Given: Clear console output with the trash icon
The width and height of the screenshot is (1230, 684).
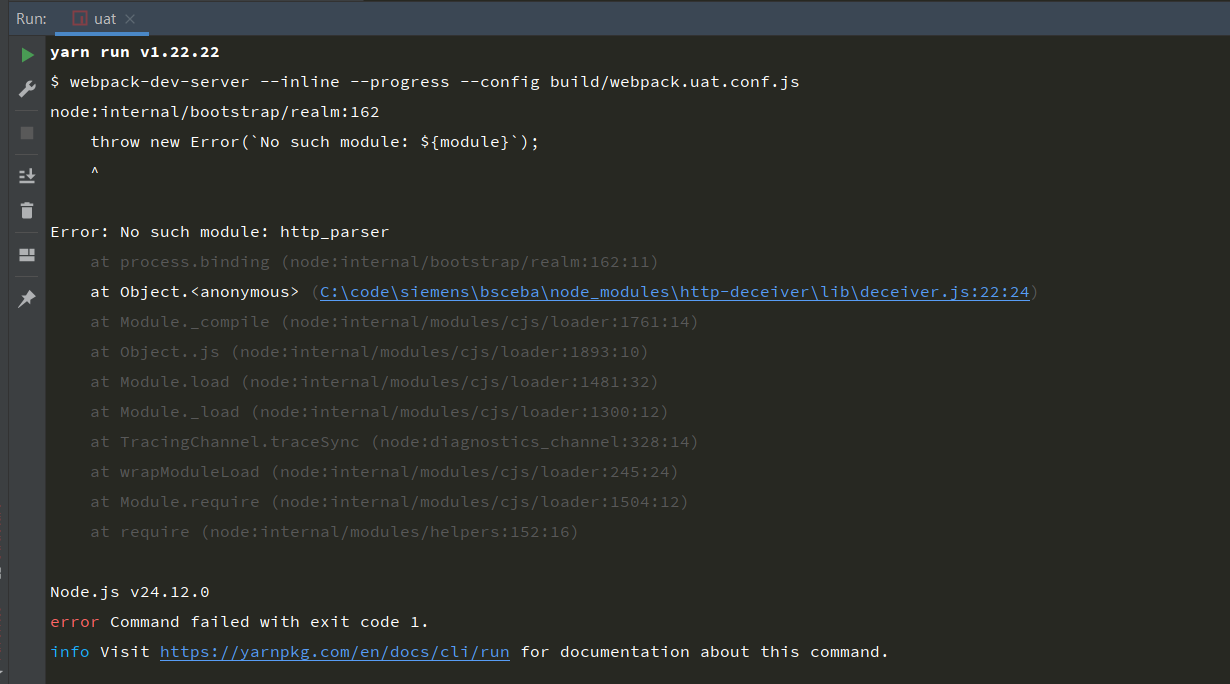Looking at the screenshot, I should [27, 210].
